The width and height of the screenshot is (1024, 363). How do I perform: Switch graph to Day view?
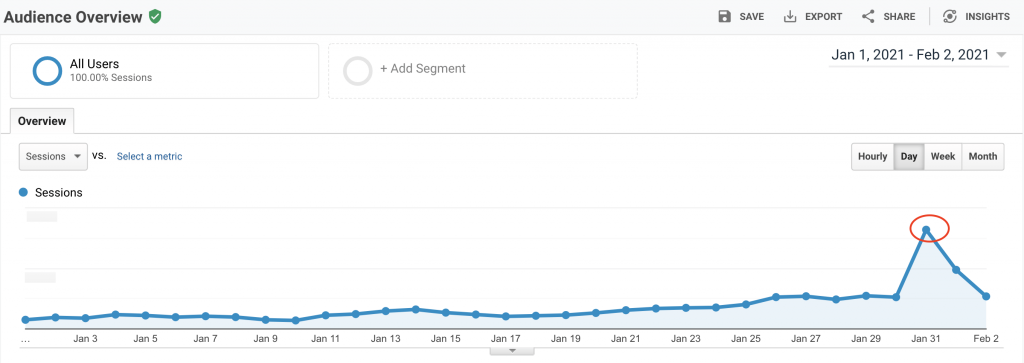click(909, 157)
